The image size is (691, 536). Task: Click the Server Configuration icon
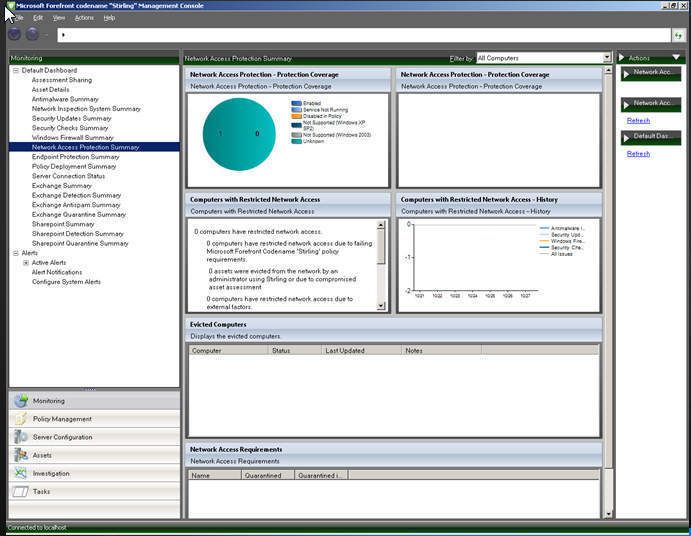click(21, 437)
